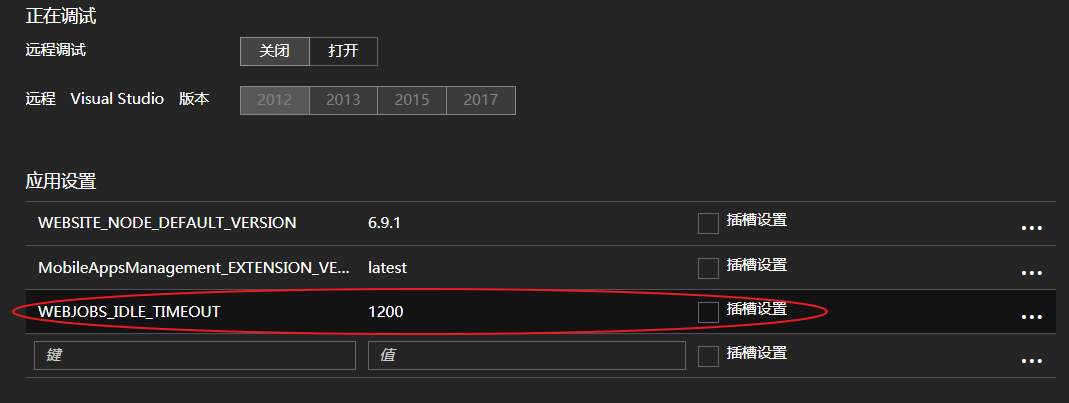Open more options for WEBJOBS_IDLE_TIMEOUT row
The height and width of the screenshot is (403, 1069).
tap(1031, 316)
